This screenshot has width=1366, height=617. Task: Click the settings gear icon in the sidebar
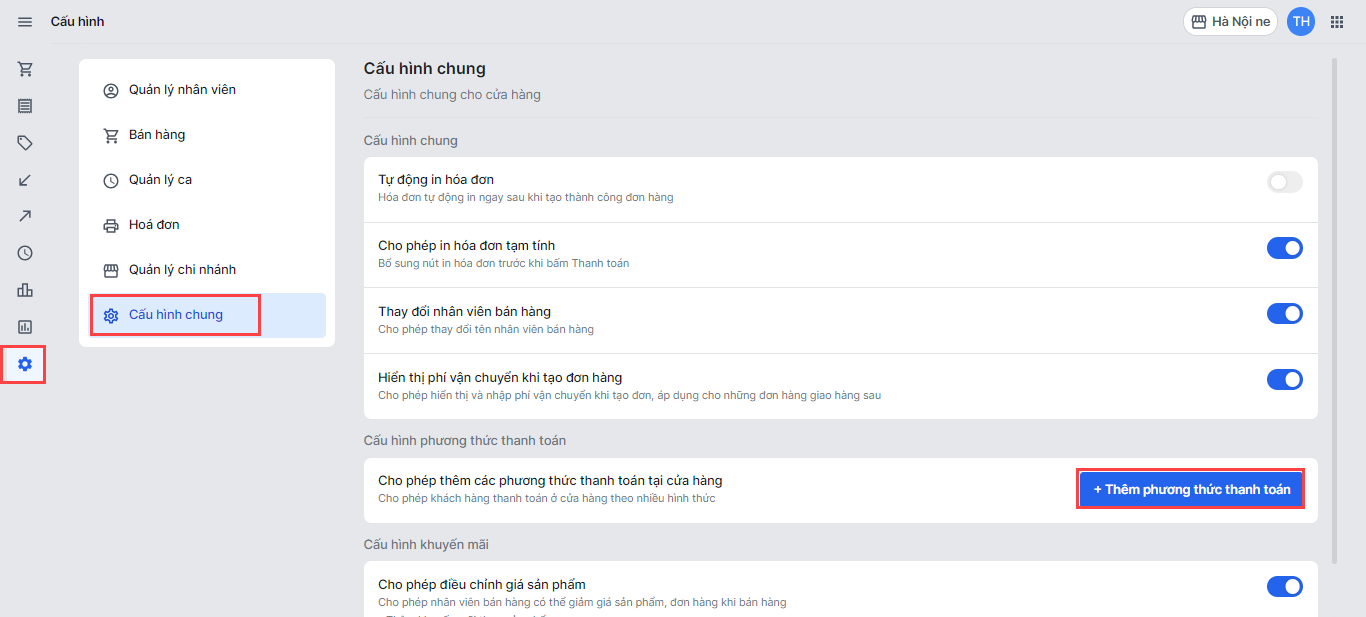25,364
